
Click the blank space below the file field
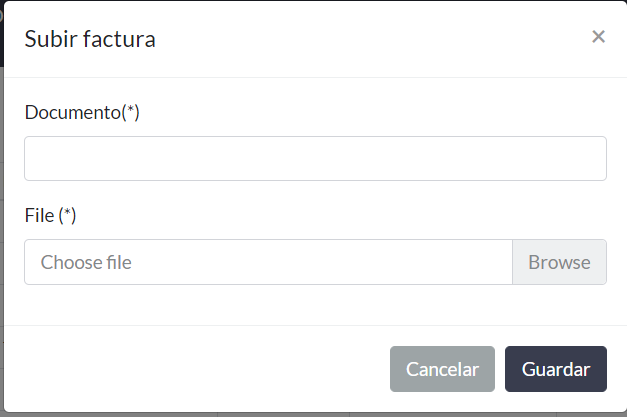click(315, 305)
